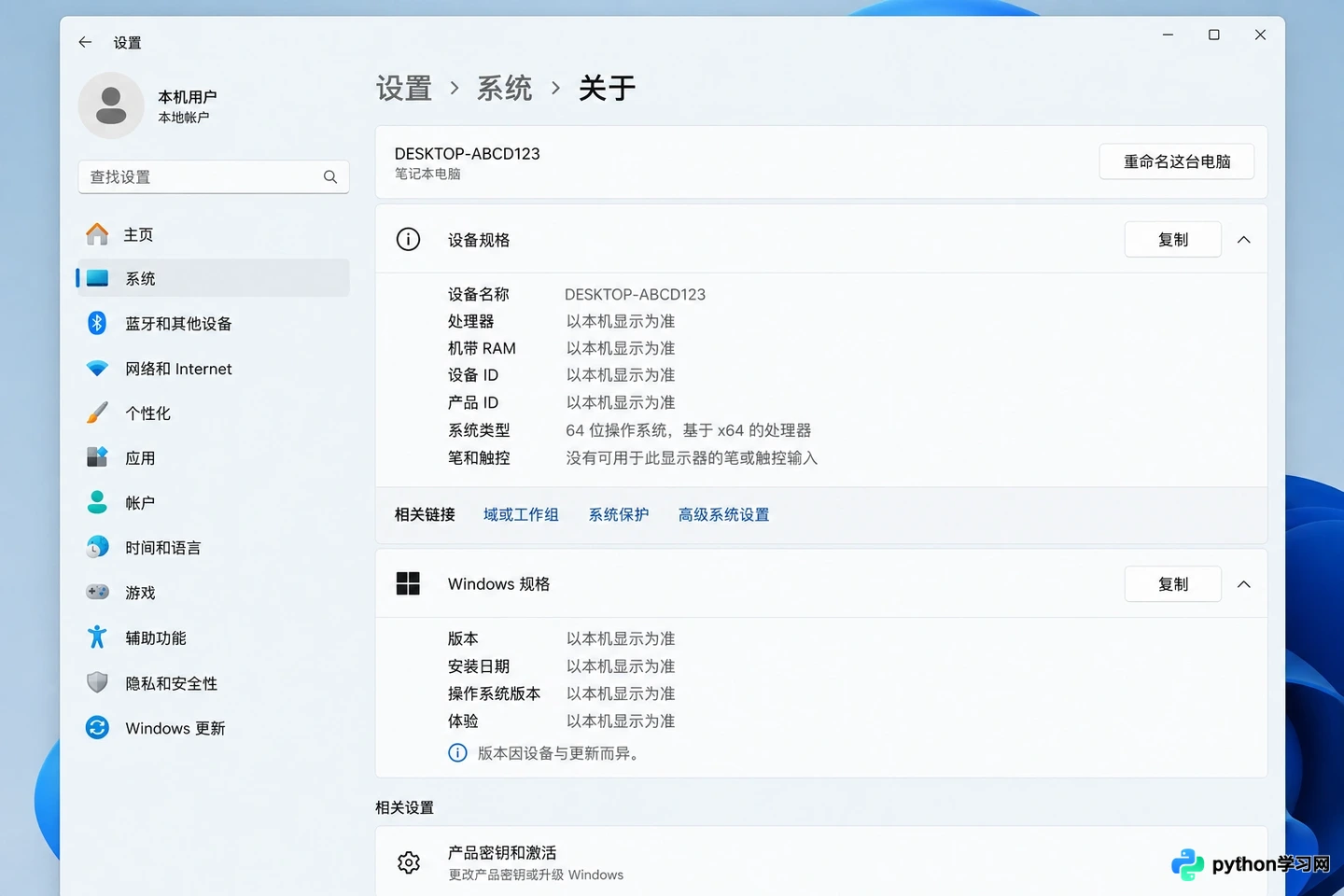Click the 主页 home icon
This screenshot has height=896, width=1344.
pyautogui.click(x=97, y=234)
